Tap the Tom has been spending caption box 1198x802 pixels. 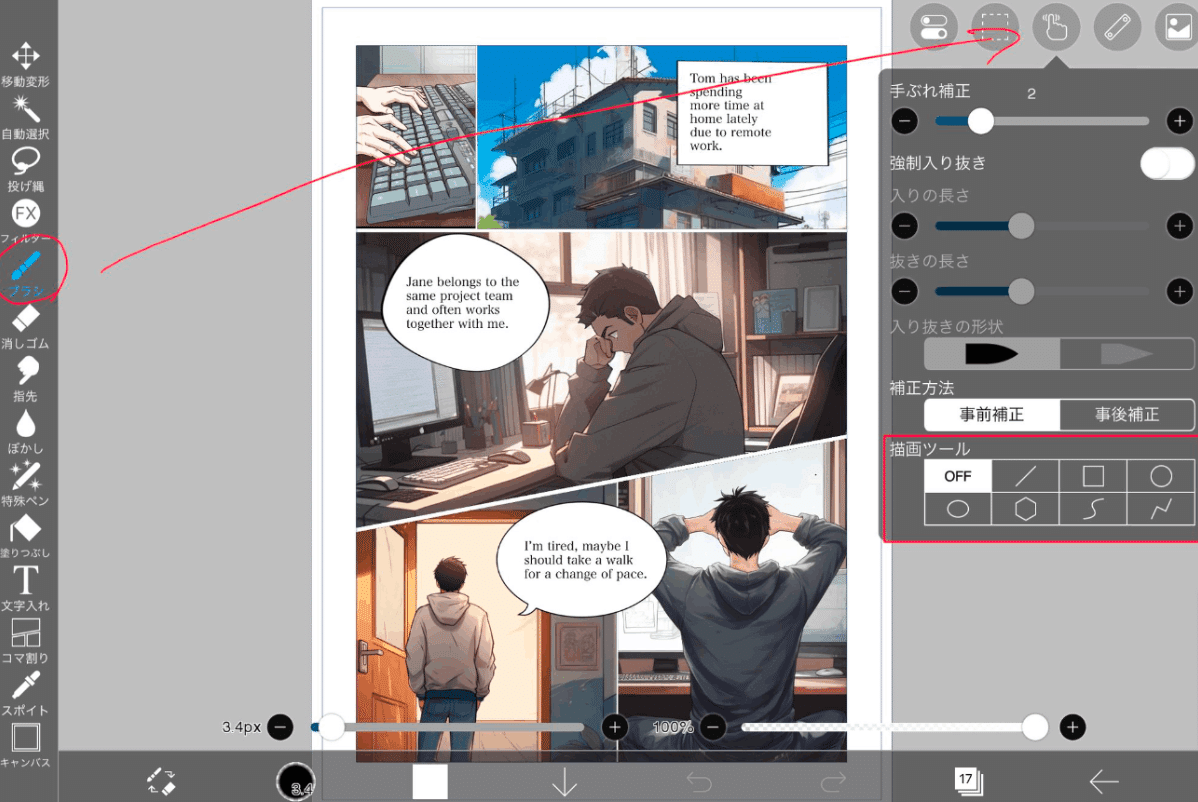(752, 113)
